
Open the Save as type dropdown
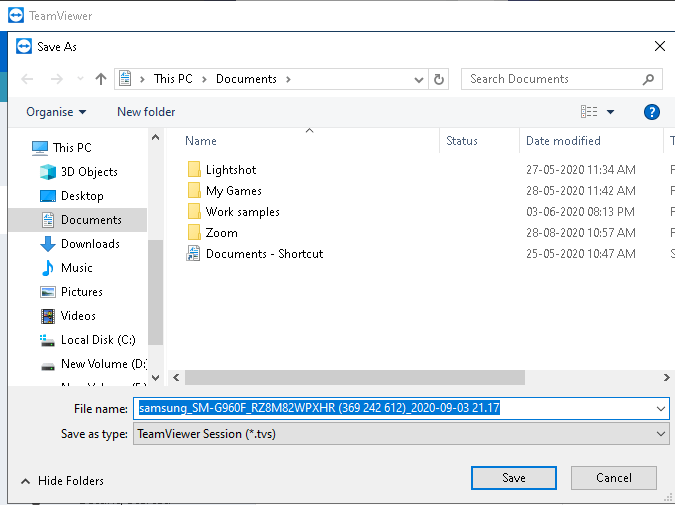click(x=401, y=434)
